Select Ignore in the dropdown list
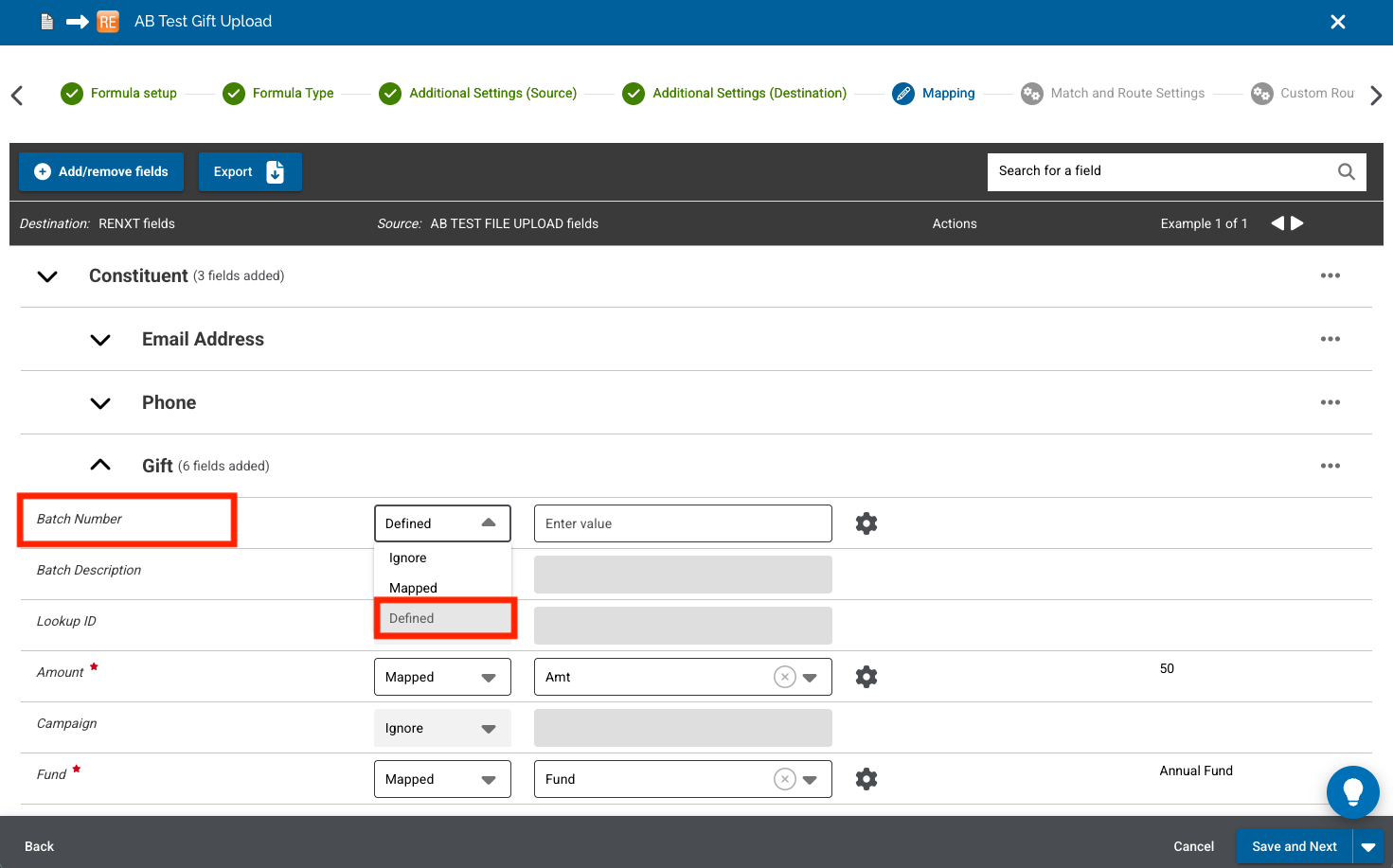The image size is (1393, 868). pos(443,558)
